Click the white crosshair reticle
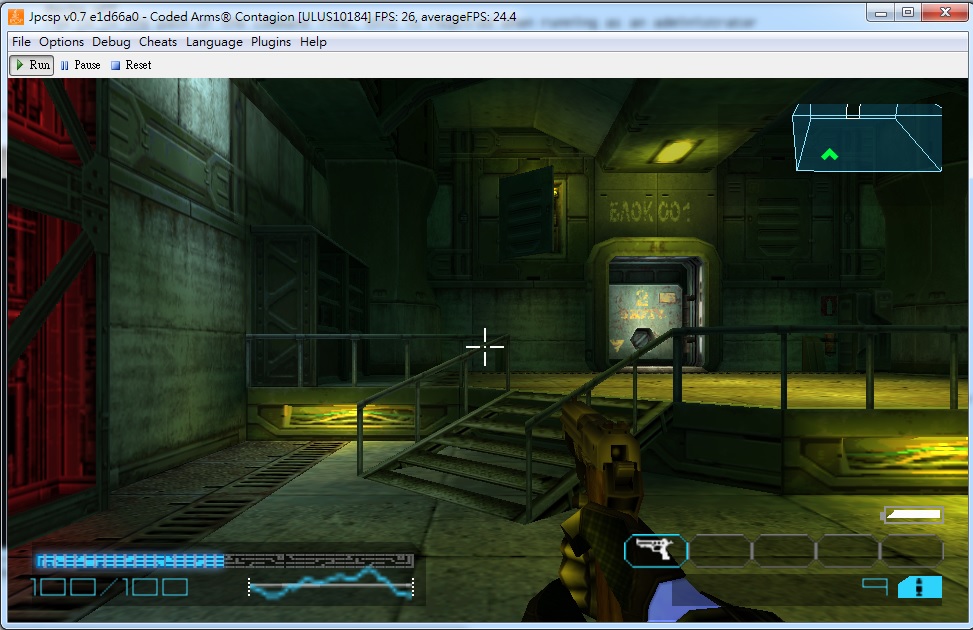 point(485,346)
